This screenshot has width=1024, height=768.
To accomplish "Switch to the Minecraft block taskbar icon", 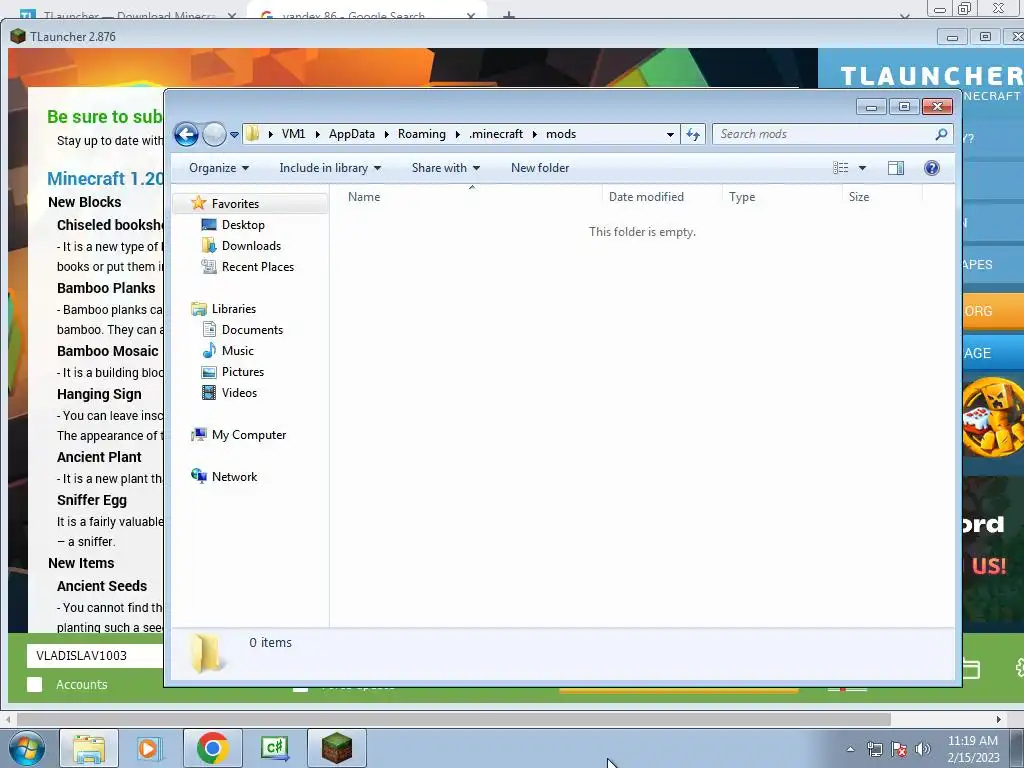I will pyautogui.click(x=336, y=748).
